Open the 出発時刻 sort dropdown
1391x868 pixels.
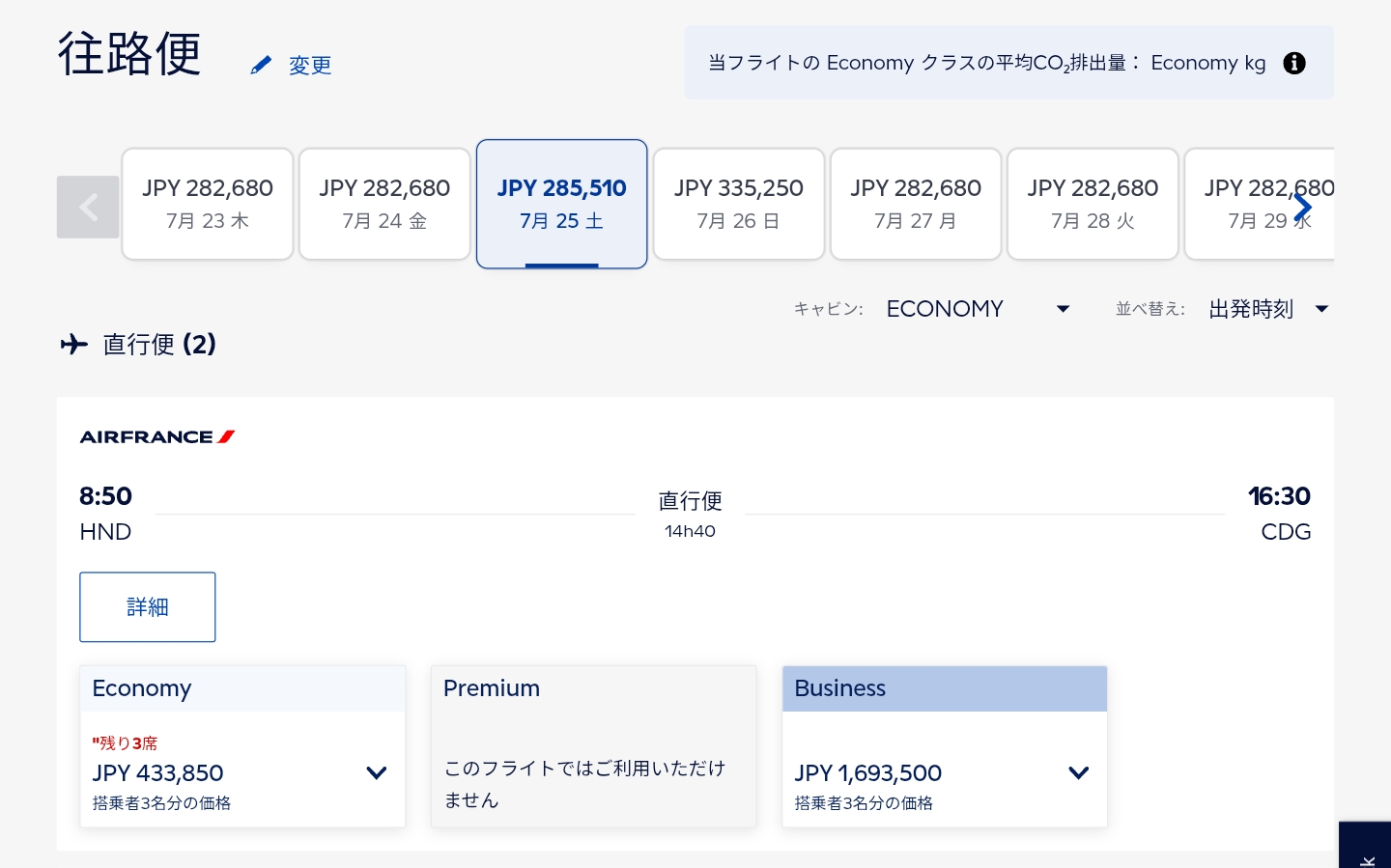(x=1268, y=309)
